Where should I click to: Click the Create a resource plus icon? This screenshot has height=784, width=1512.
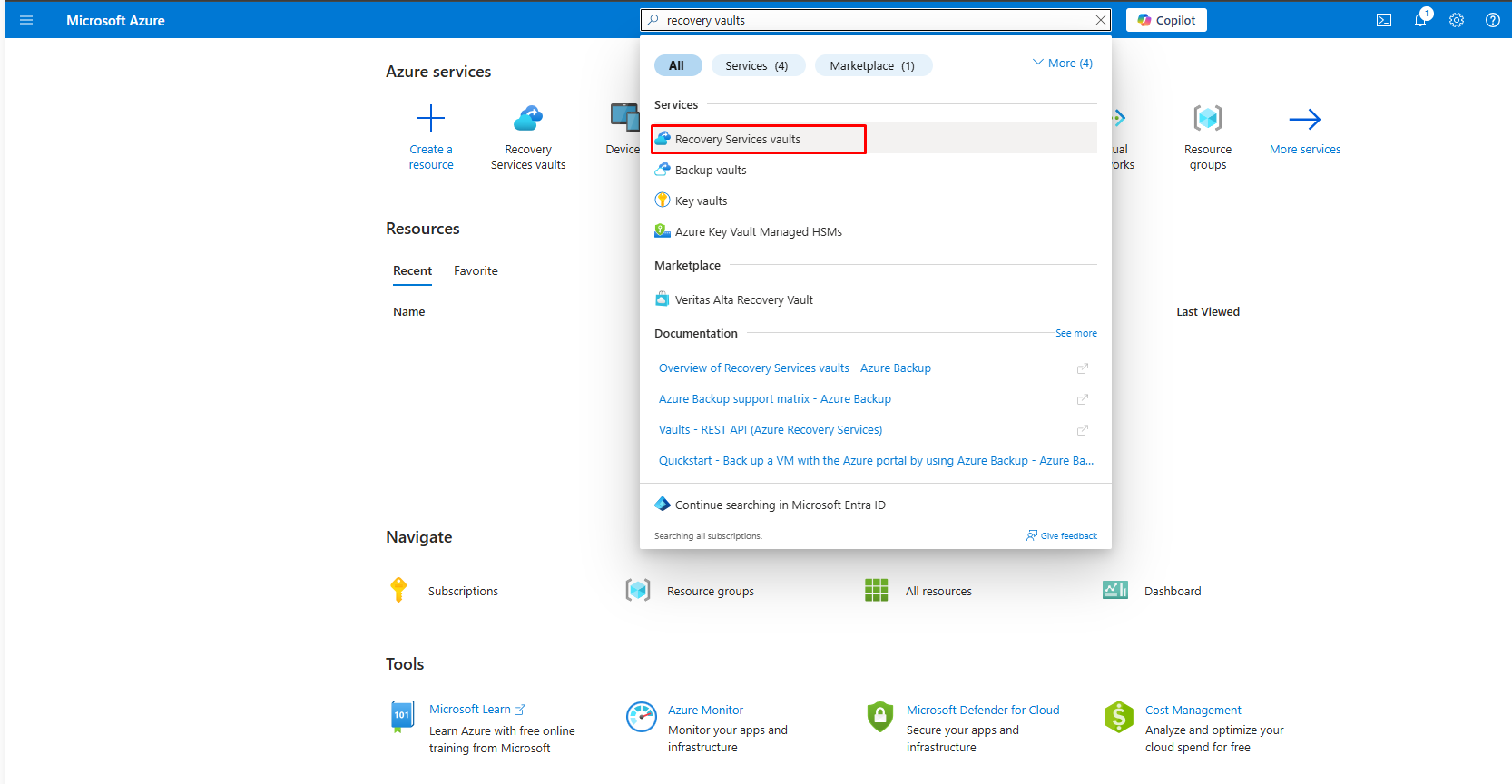[431, 118]
